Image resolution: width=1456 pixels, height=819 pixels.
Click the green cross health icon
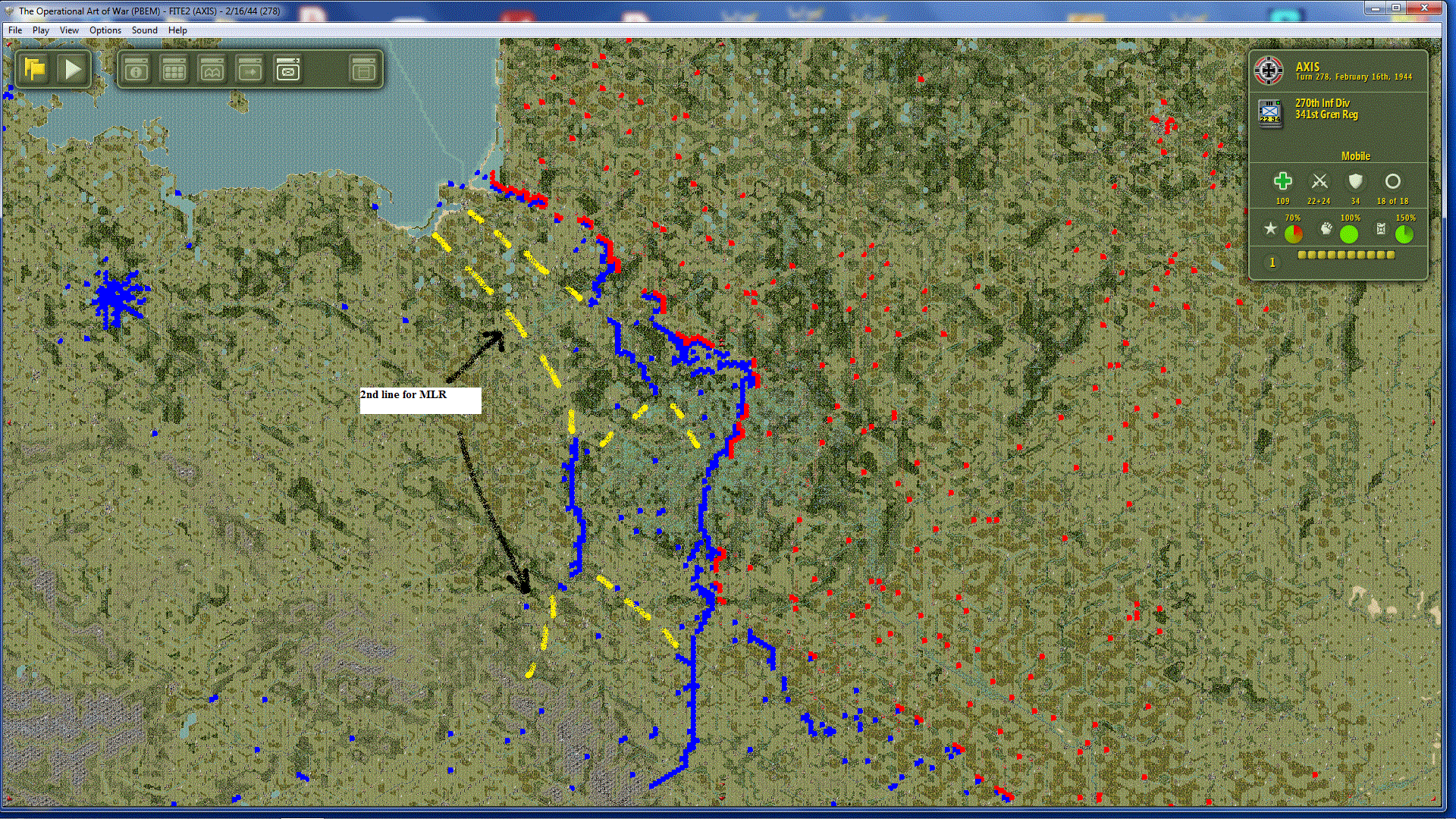(1282, 181)
